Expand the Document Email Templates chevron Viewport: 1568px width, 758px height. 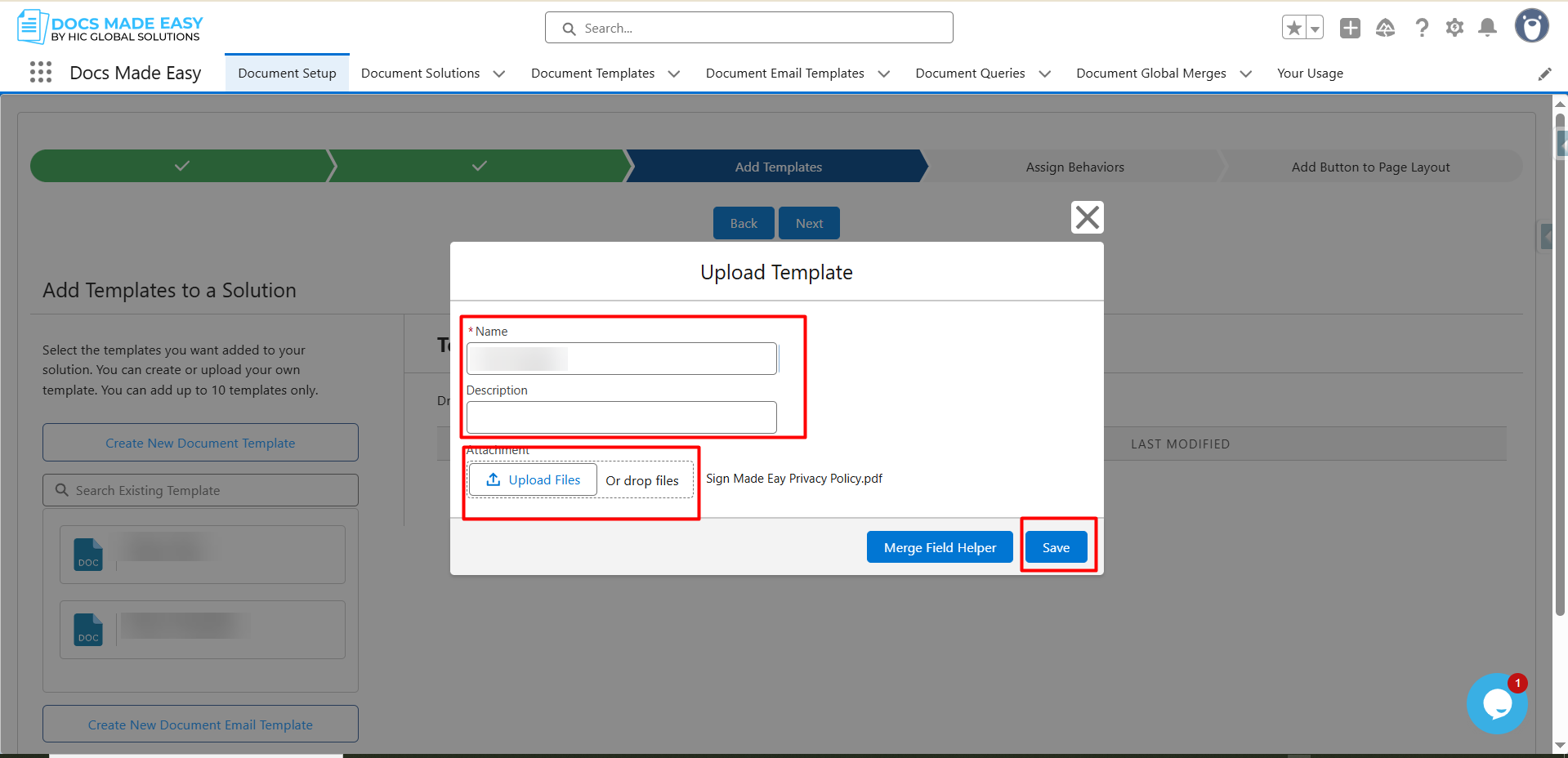coord(884,74)
